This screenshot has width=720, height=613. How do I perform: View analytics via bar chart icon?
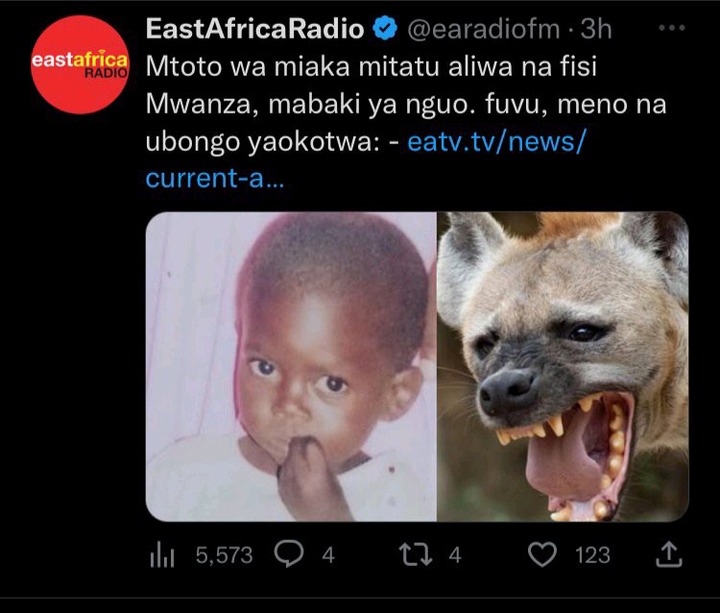click(162, 555)
